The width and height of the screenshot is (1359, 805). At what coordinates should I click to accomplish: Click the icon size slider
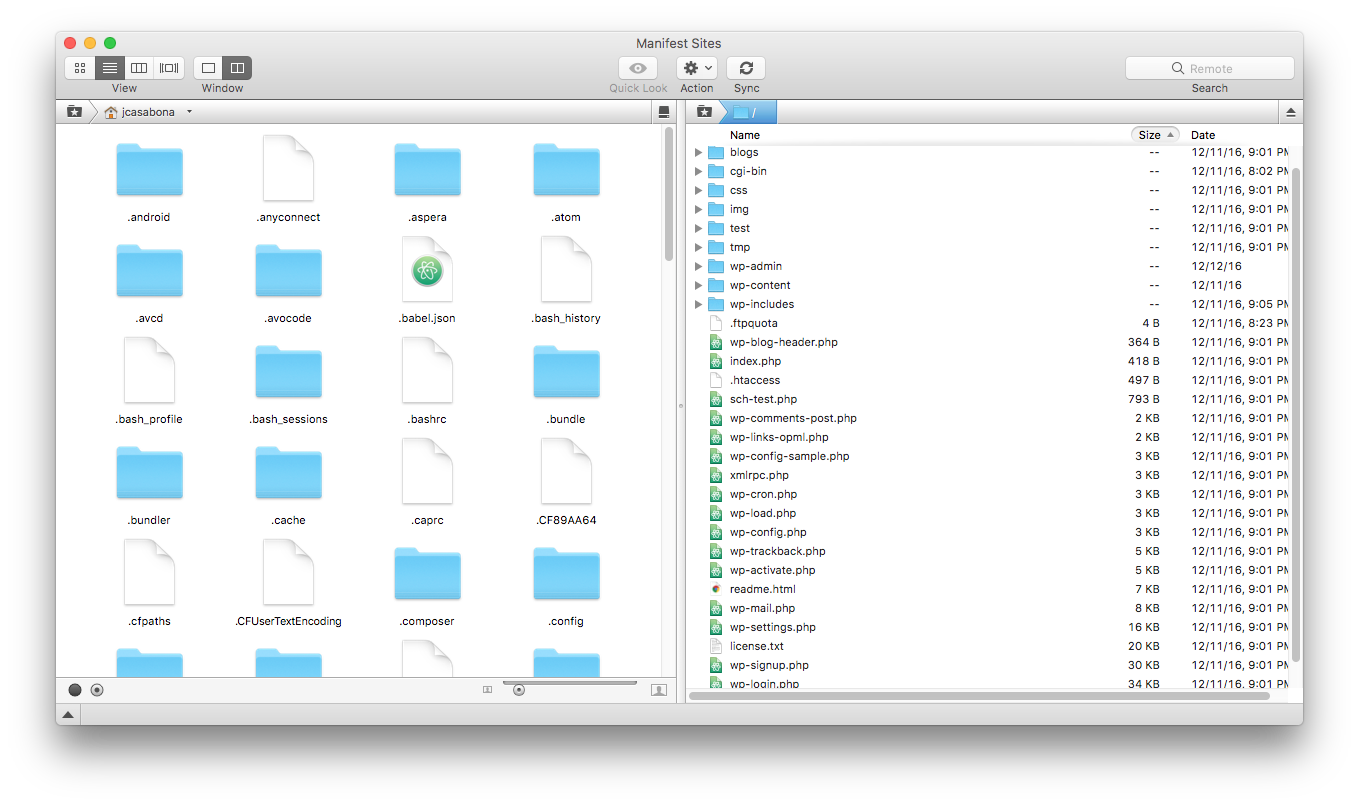518,690
